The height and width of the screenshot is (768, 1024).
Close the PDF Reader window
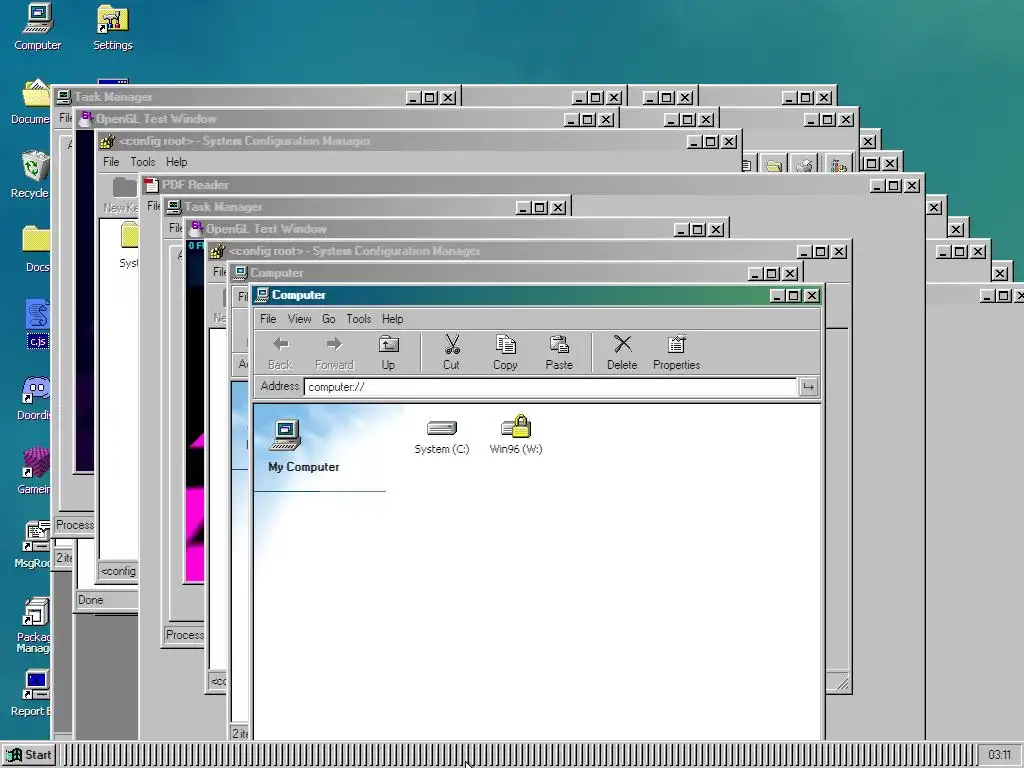912,185
